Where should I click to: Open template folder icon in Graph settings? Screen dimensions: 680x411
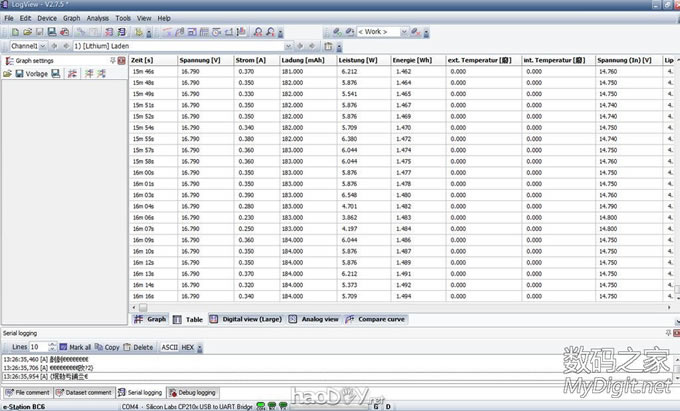(7, 74)
